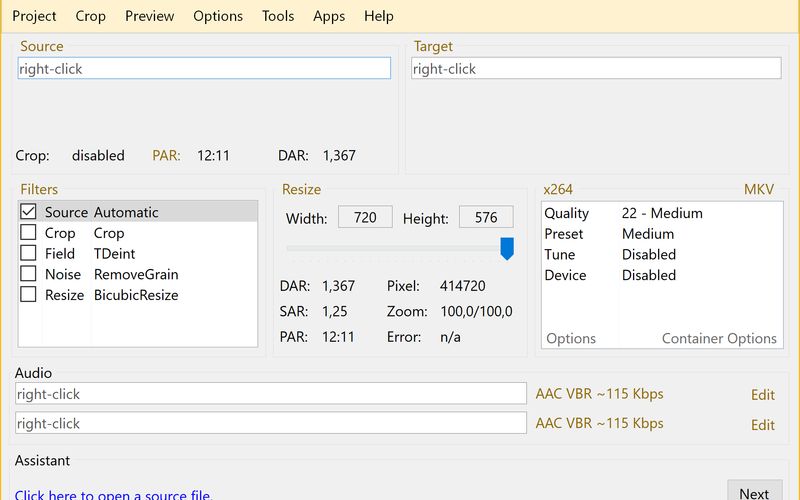800x500 pixels.
Task: Click Edit for the second audio track
Action: point(763,424)
